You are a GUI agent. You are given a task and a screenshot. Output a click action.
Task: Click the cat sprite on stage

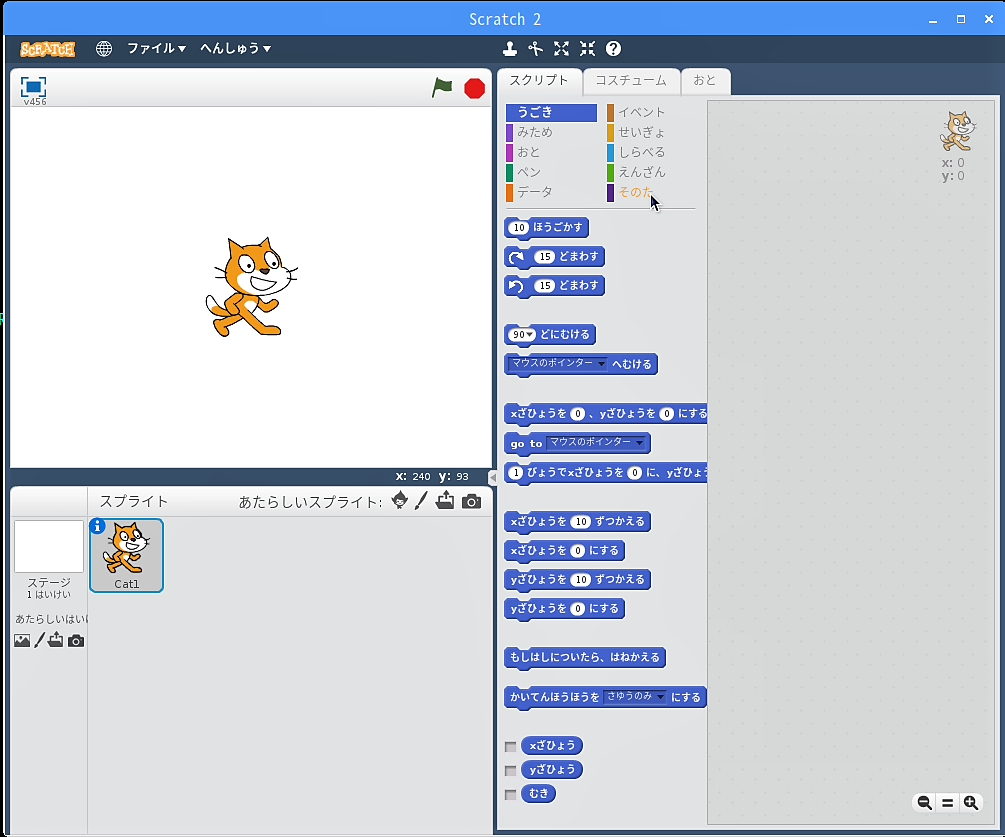pyautogui.click(x=252, y=286)
